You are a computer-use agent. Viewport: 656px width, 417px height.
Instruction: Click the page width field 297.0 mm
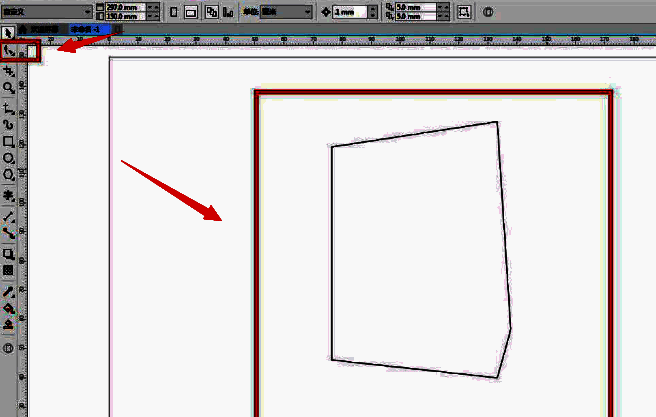[x=123, y=7]
